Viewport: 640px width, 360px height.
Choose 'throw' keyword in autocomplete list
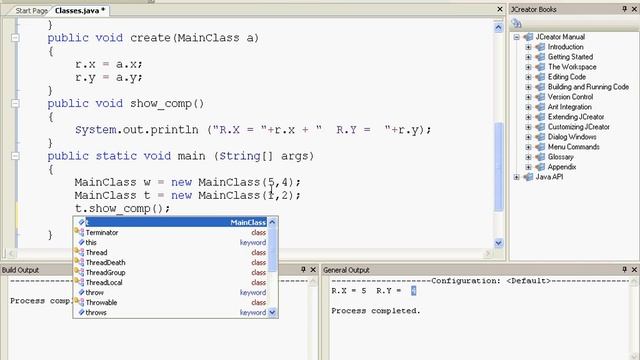point(171,292)
